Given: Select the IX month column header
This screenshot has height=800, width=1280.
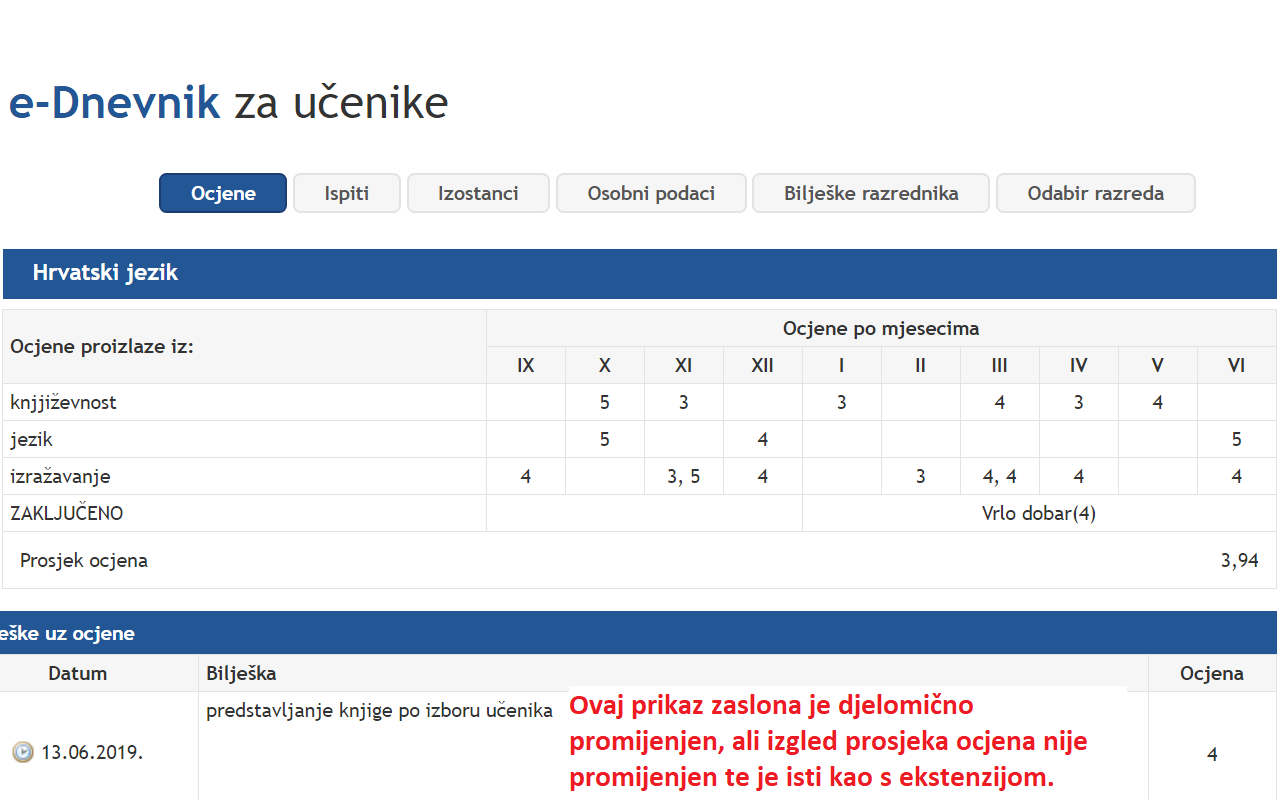Looking at the screenshot, I should coord(525,365).
